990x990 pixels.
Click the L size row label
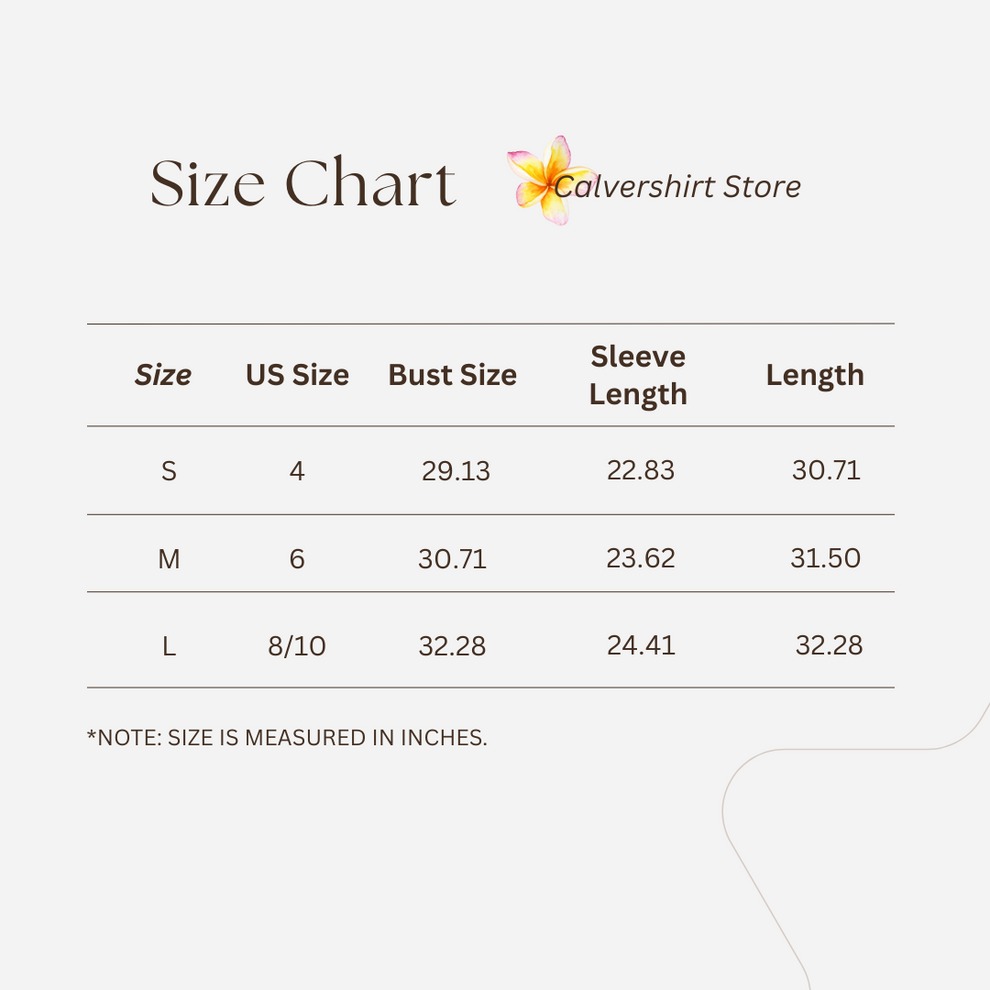[169, 646]
